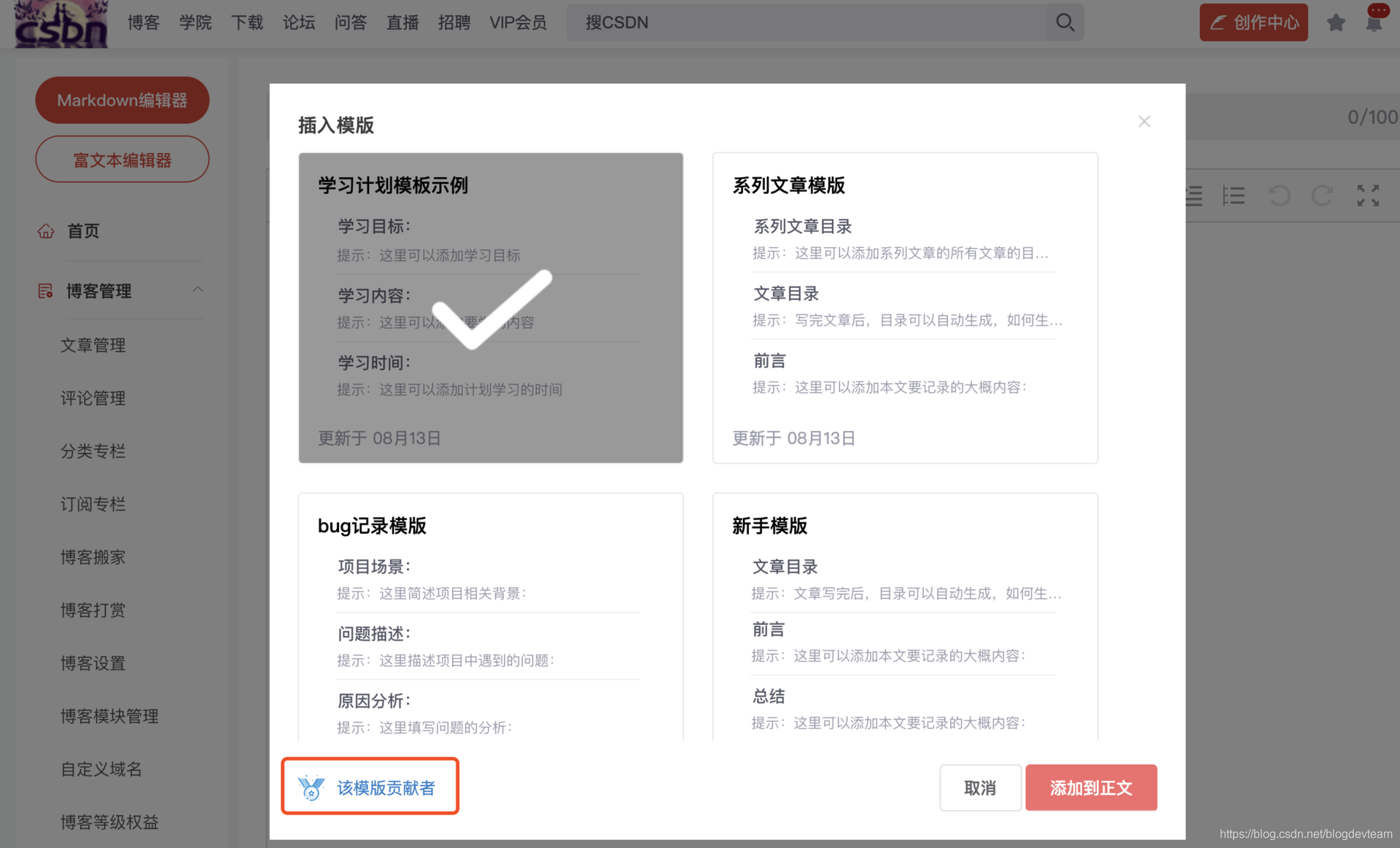Close the insert template dialog
Screen dimensions: 1400x848
1144,122
